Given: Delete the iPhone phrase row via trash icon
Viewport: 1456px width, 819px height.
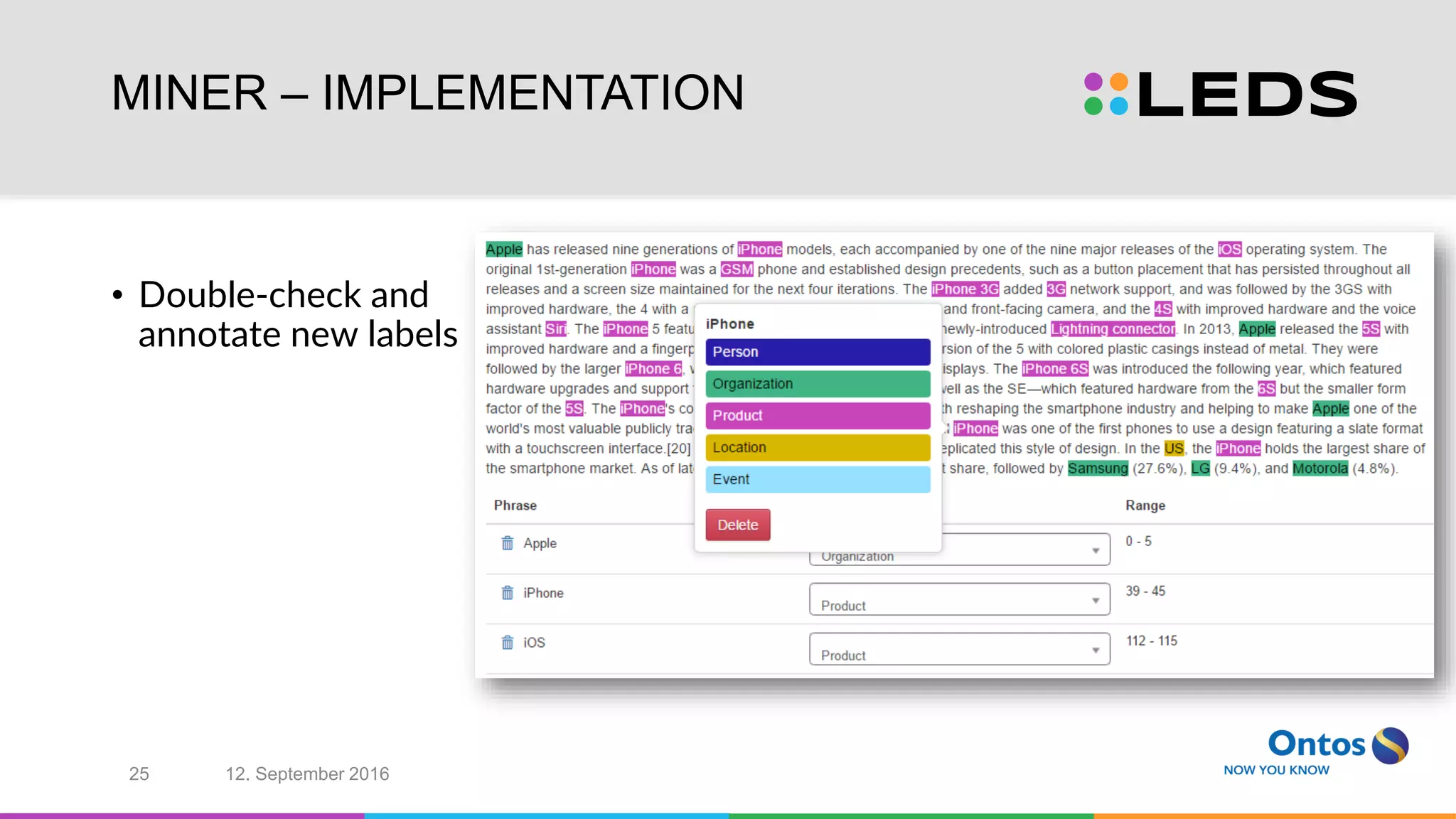Looking at the screenshot, I should 507,593.
